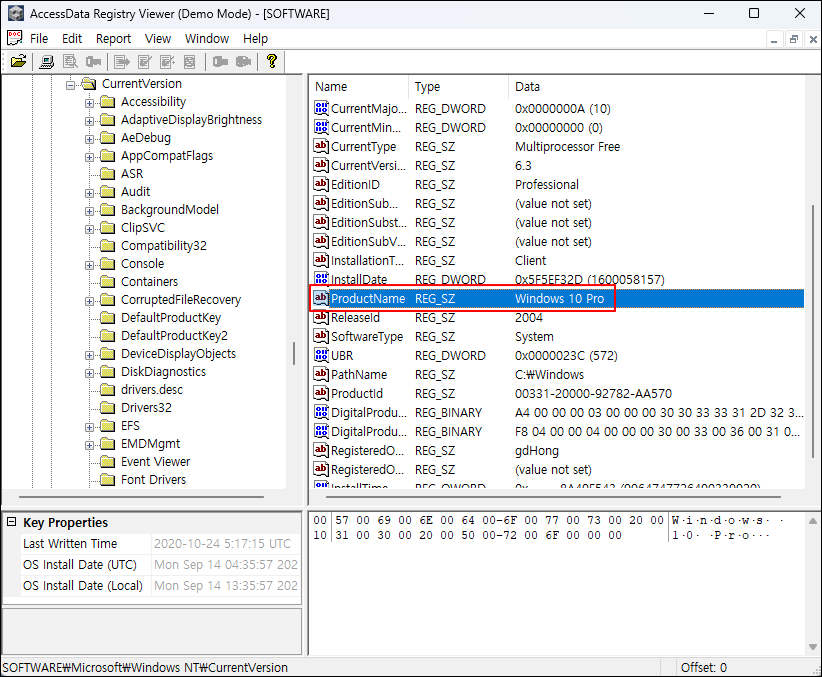
Task: Click the computer toolbar icon
Action: (x=47, y=62)
